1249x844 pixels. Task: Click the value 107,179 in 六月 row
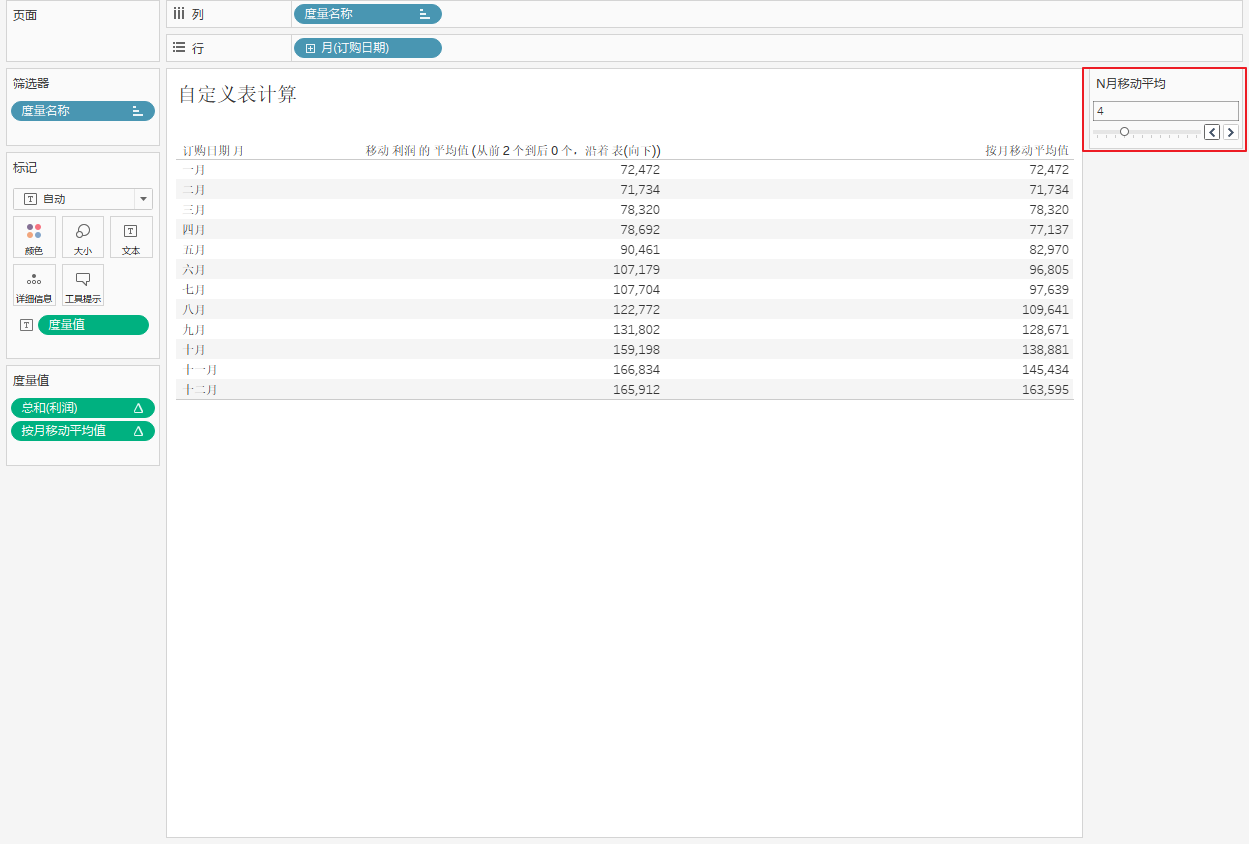coord(636,270)
